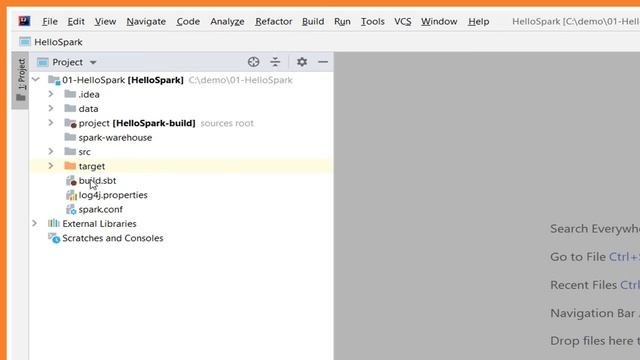Open the Tools menu
The image size is (640, 360).
pyautogui.click(x=373, y=21)
